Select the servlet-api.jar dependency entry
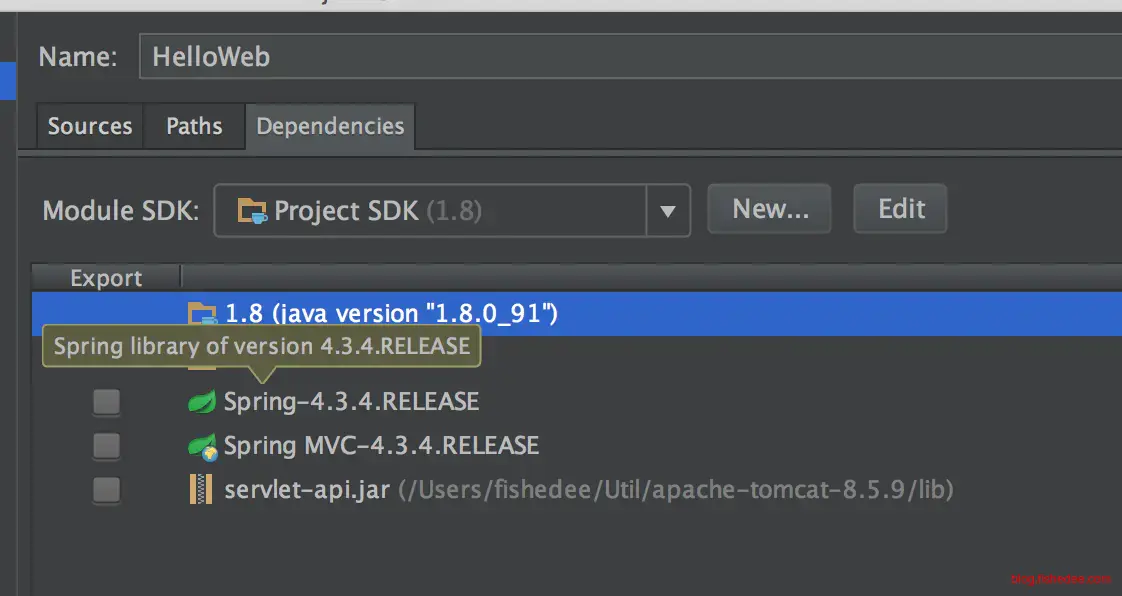Image resolution: width=1122 pixels, height=596 pixels. click(294, 490)
